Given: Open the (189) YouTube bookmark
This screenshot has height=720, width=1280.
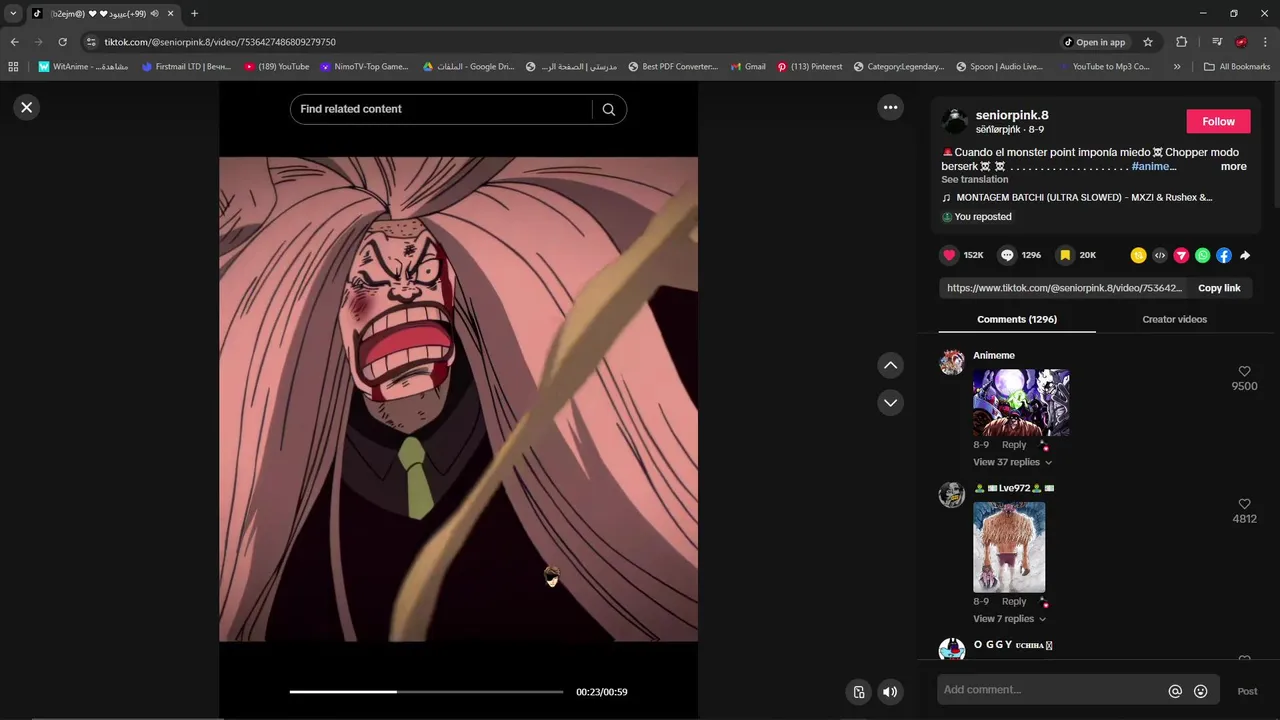Looking at the screenshot, I should click(x=277, y=67).
